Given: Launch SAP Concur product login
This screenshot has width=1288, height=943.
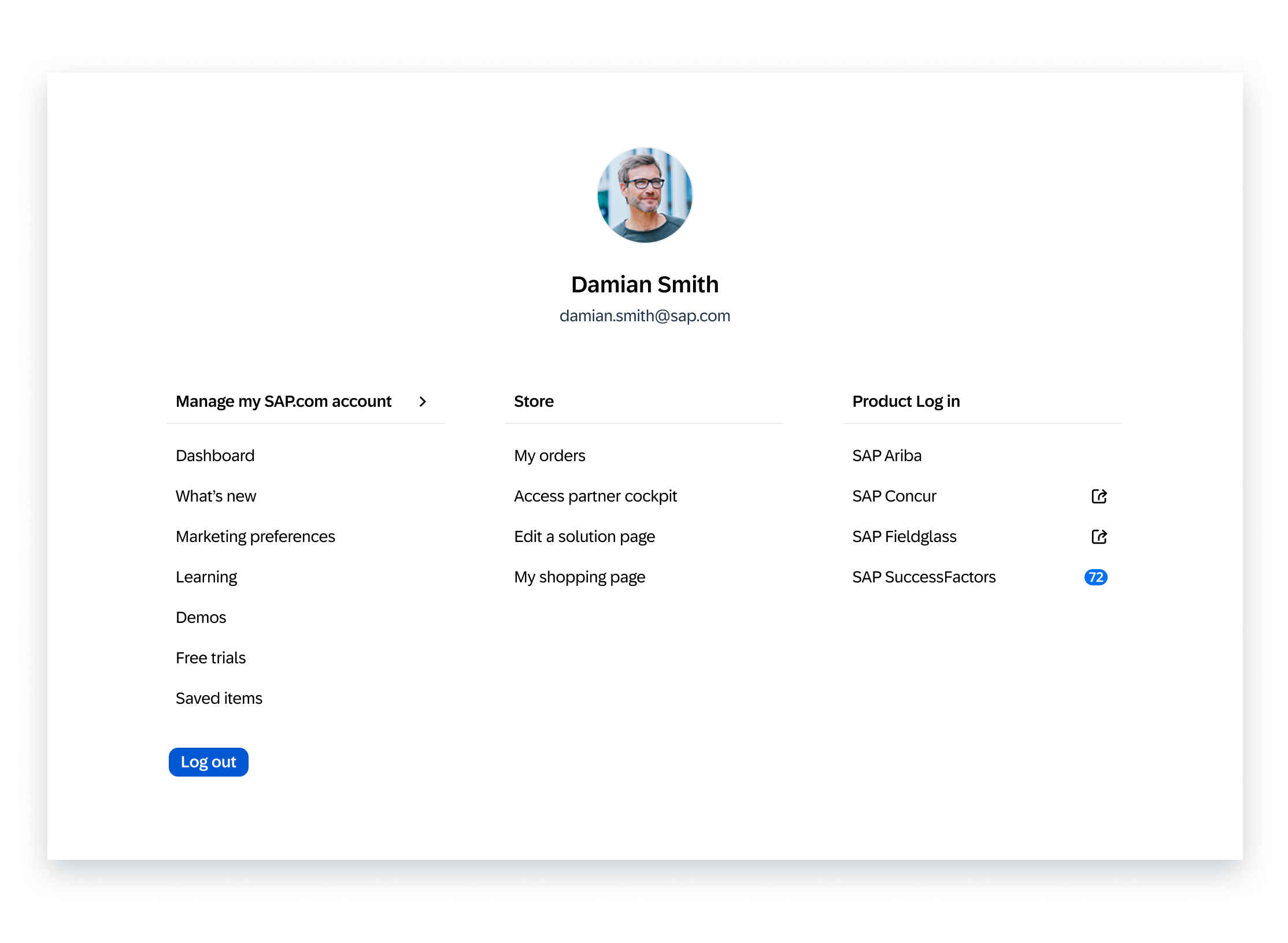Looking at the screenshot, I should point(894,496).
